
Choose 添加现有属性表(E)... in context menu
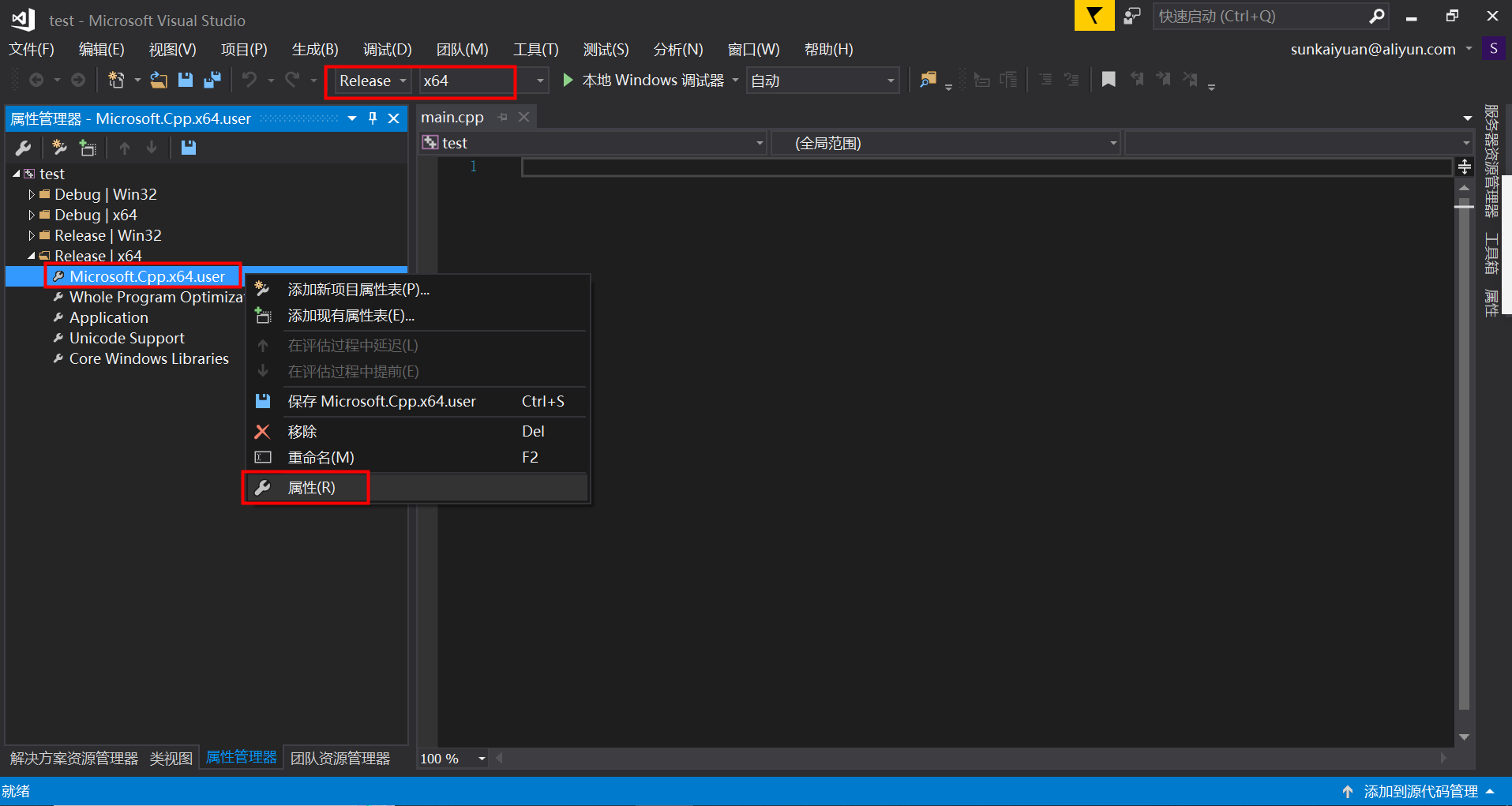coord(418,316)
